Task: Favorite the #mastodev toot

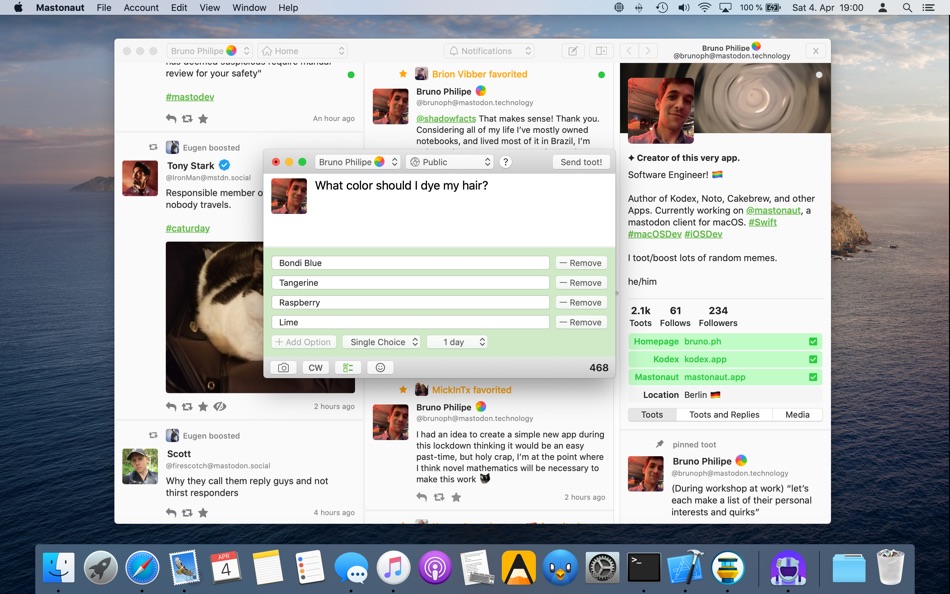Action: point(203,119)
